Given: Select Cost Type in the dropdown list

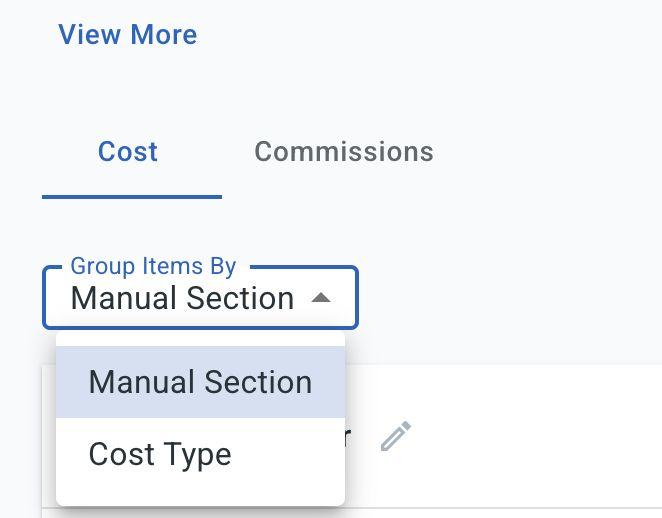Looking at the screenshot, I should (160, 454).
